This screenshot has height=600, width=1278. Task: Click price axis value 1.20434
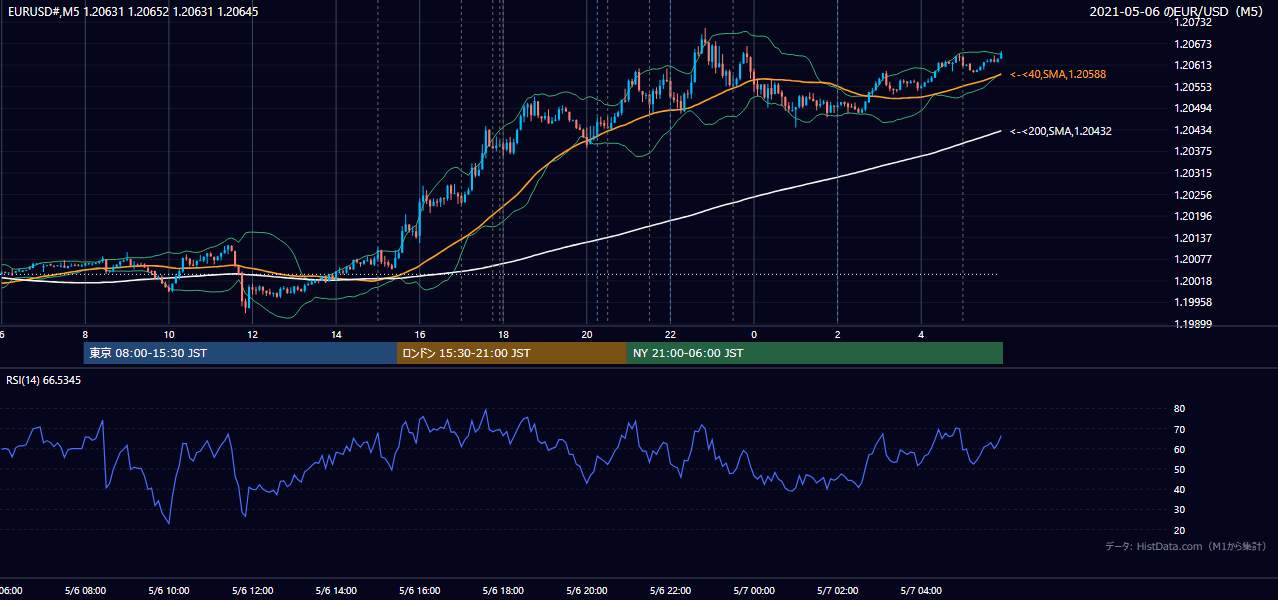[x=1193, y=130]
